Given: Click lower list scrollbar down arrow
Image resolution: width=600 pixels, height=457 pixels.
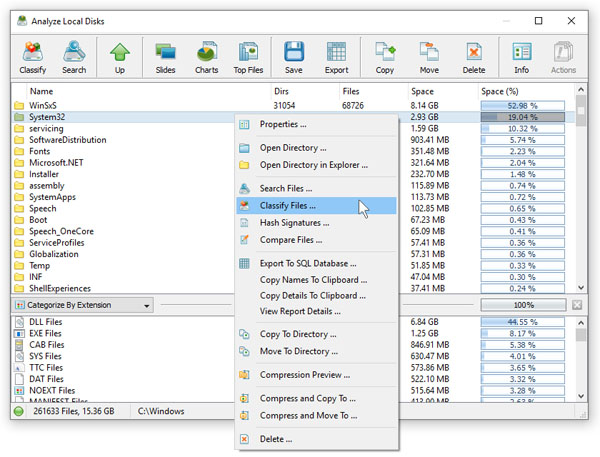Looking at the screenshot, I should (581, 396).
